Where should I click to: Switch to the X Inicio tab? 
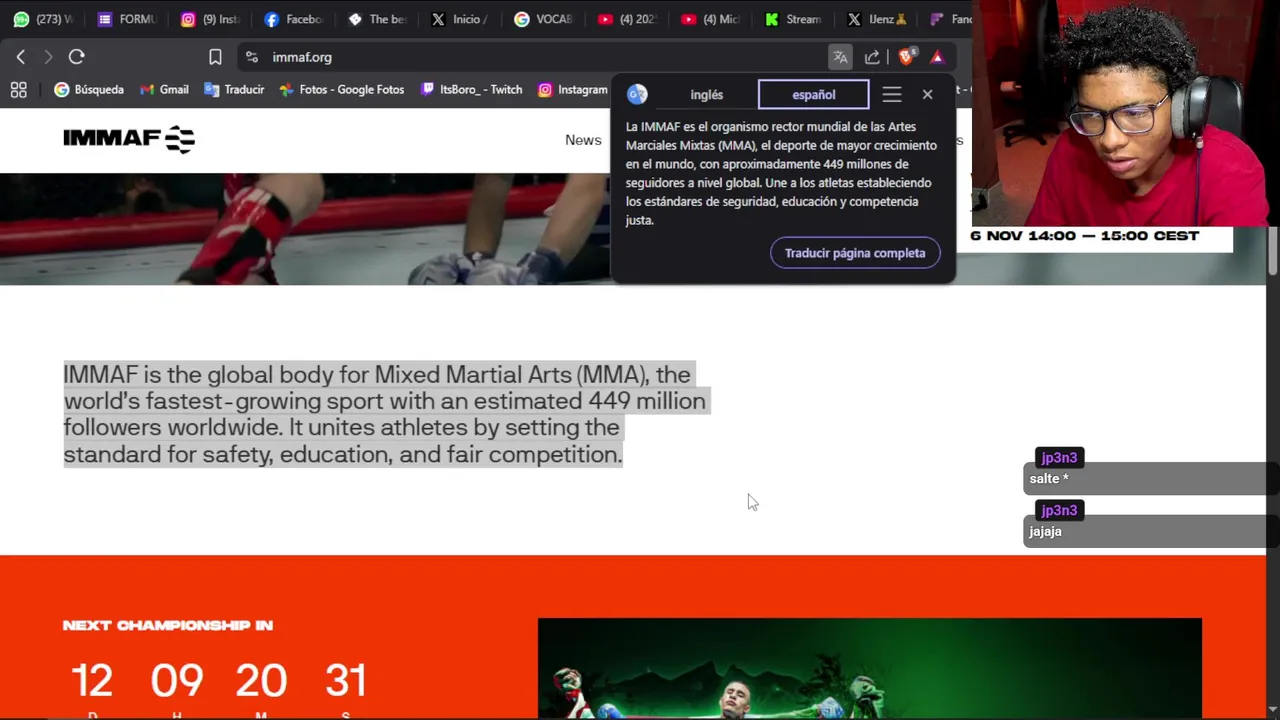459,19
